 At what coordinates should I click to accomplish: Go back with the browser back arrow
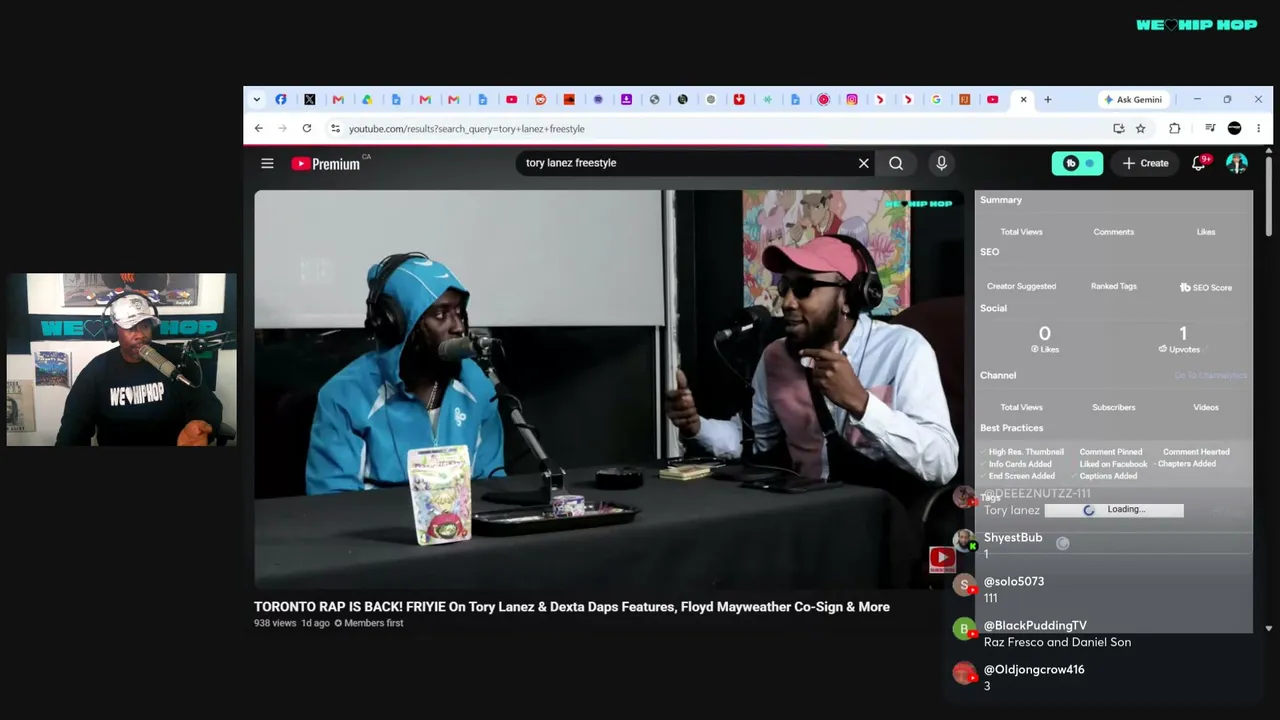tap(258, 128)
